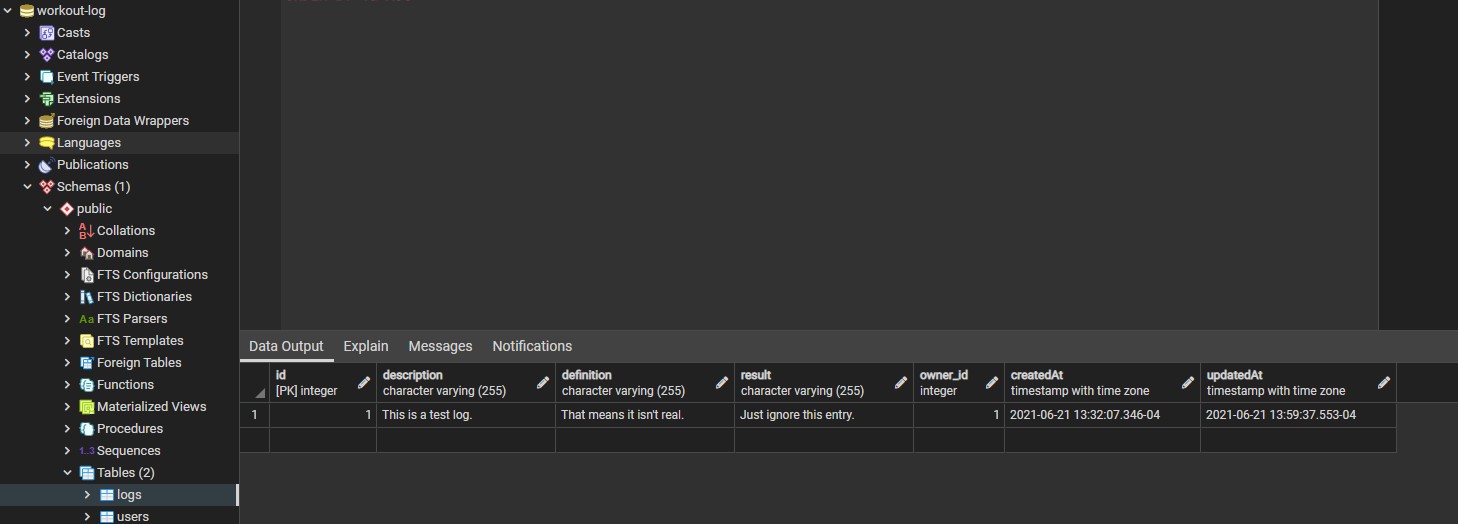Click the select-all corner of results grid
This screenshot has width=1458, height=524.
click(x=255, y=383)
